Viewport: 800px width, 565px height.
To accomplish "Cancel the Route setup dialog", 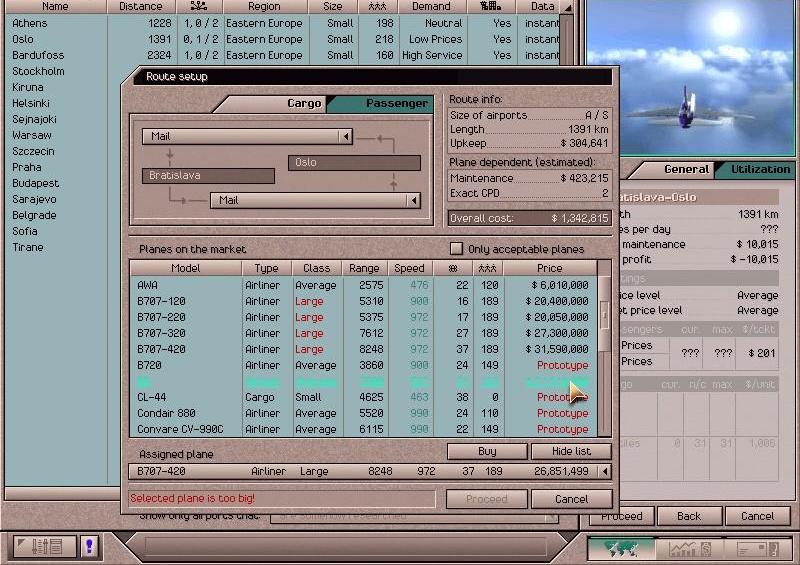I will coord(571,499).
